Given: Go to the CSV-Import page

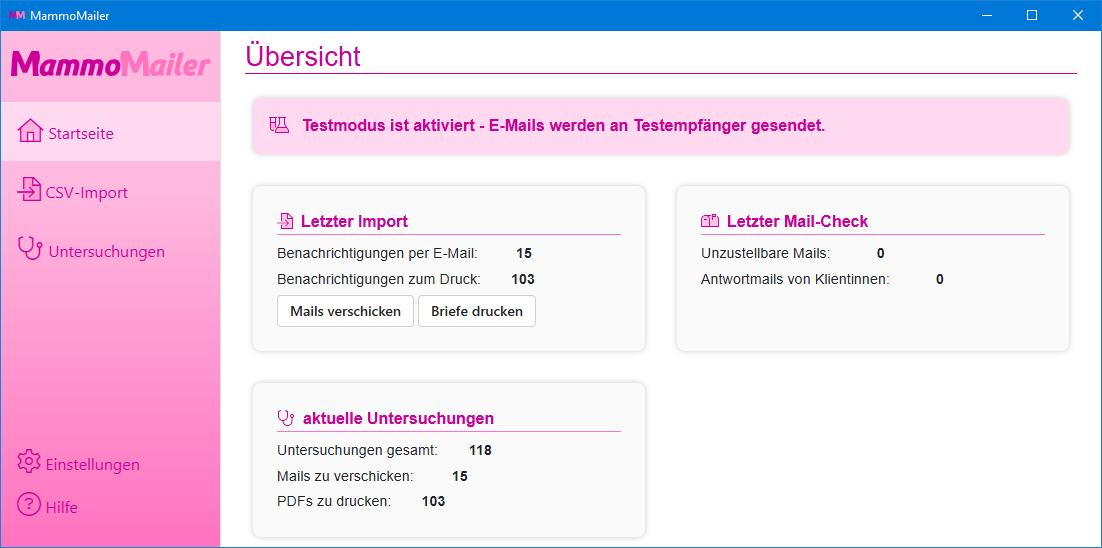Looking at the screenshot, I should (86, 192).
